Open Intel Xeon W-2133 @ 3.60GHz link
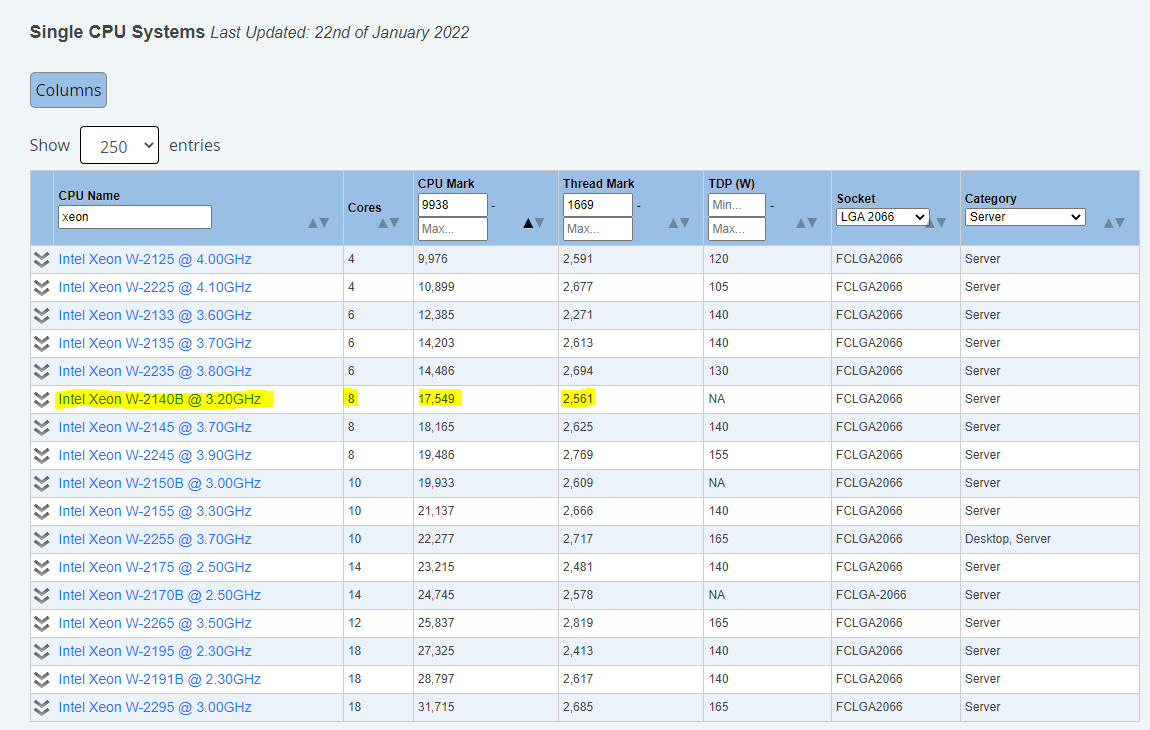This screenshot has width=1150, height=730. [155, 315]
